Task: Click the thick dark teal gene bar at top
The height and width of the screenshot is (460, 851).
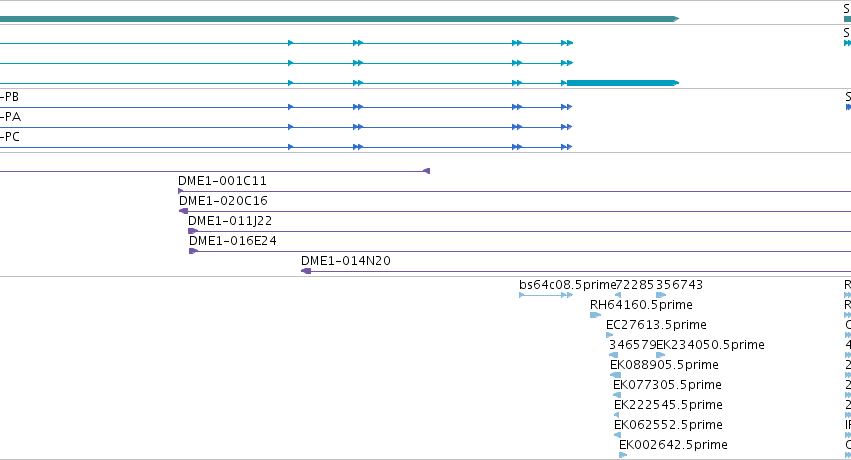Action: click(x=339, y=19)
